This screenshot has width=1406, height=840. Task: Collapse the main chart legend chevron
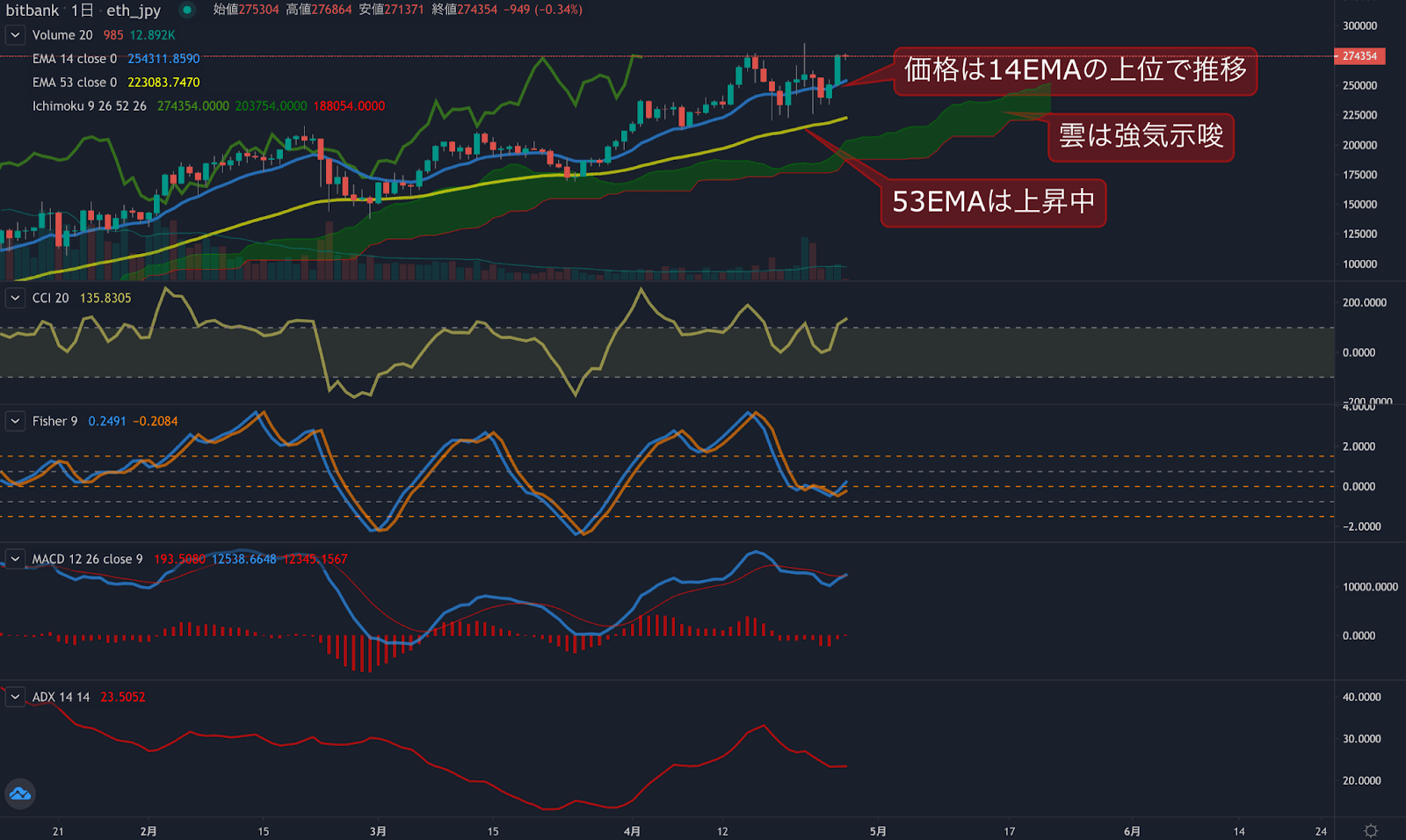pyautogui.click(x=15, y=35)
